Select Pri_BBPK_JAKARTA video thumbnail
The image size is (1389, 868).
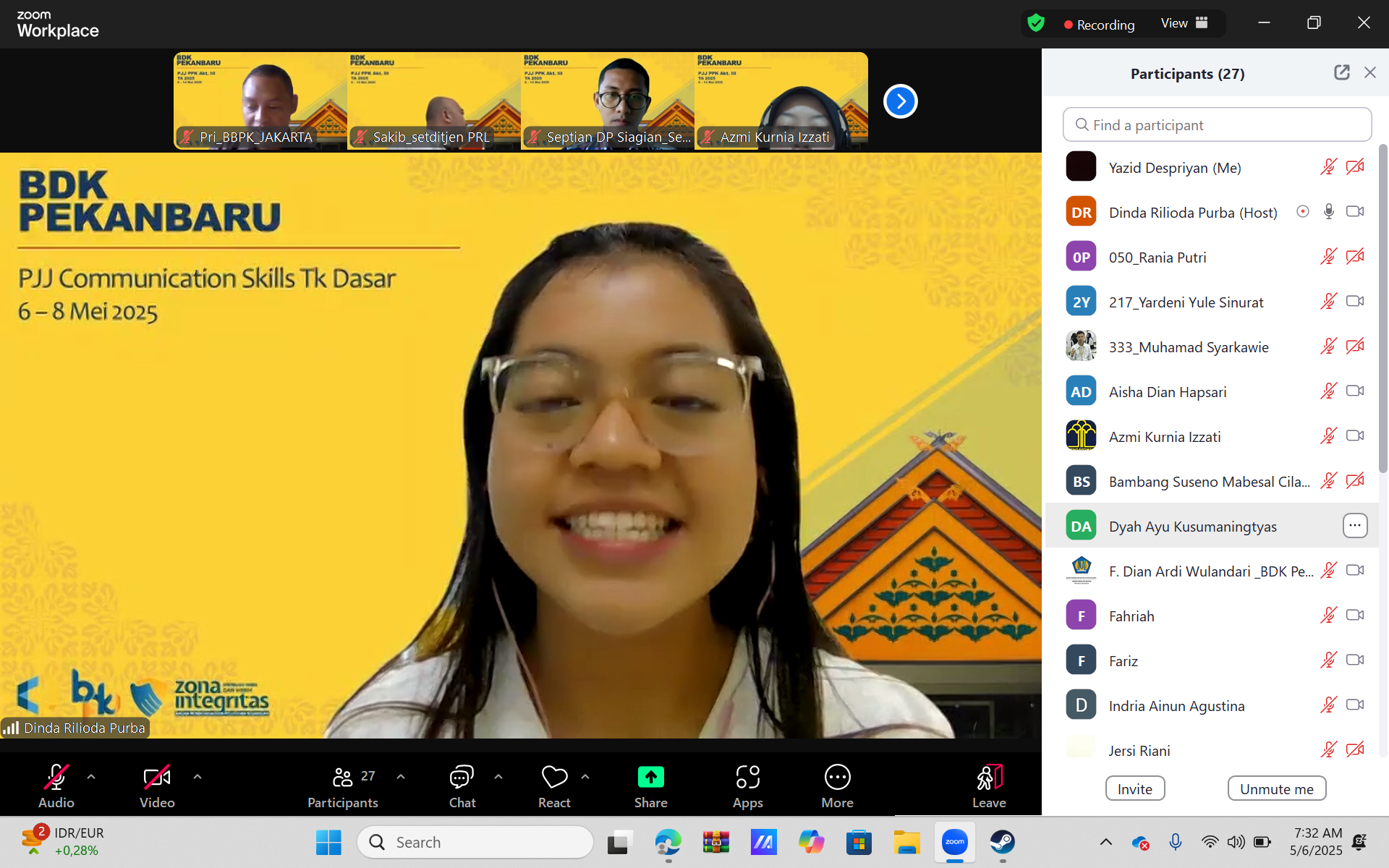tap(260, 101)
